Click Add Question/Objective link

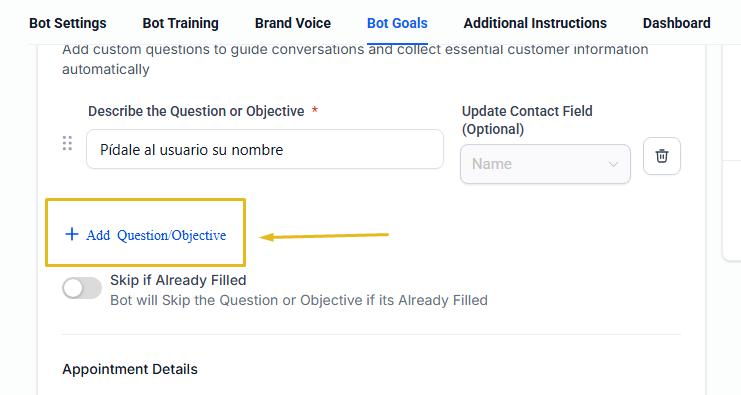tap(146, 235)
